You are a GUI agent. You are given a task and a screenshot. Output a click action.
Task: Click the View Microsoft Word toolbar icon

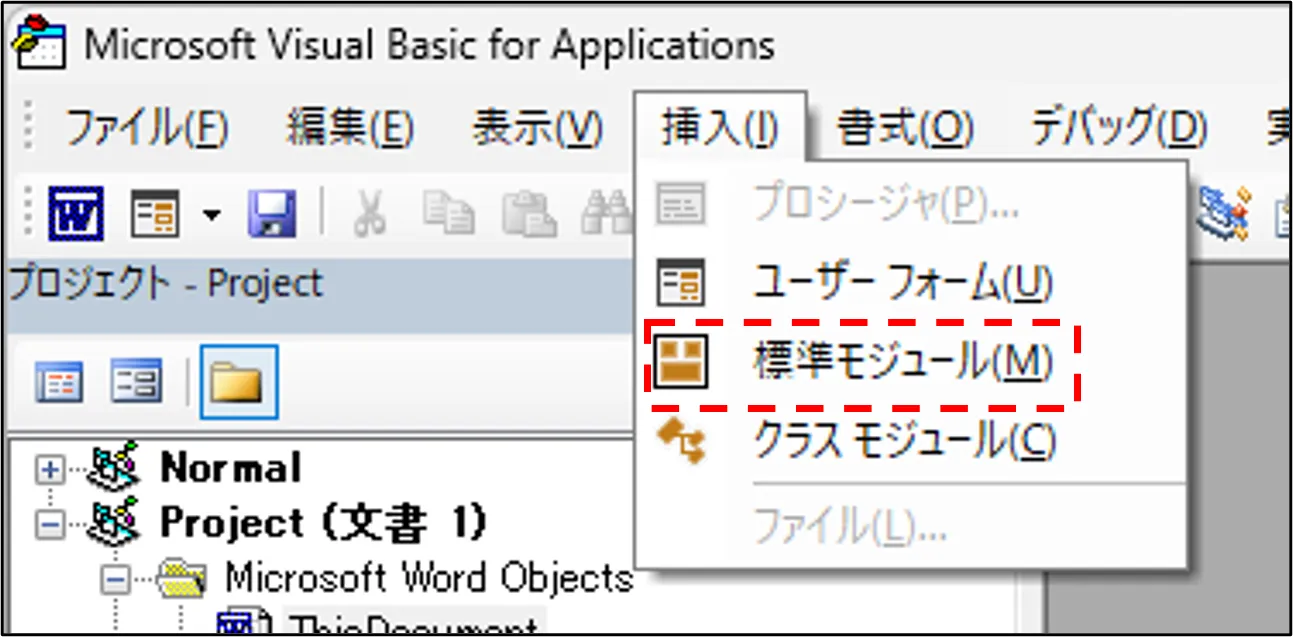coord(76,214)
